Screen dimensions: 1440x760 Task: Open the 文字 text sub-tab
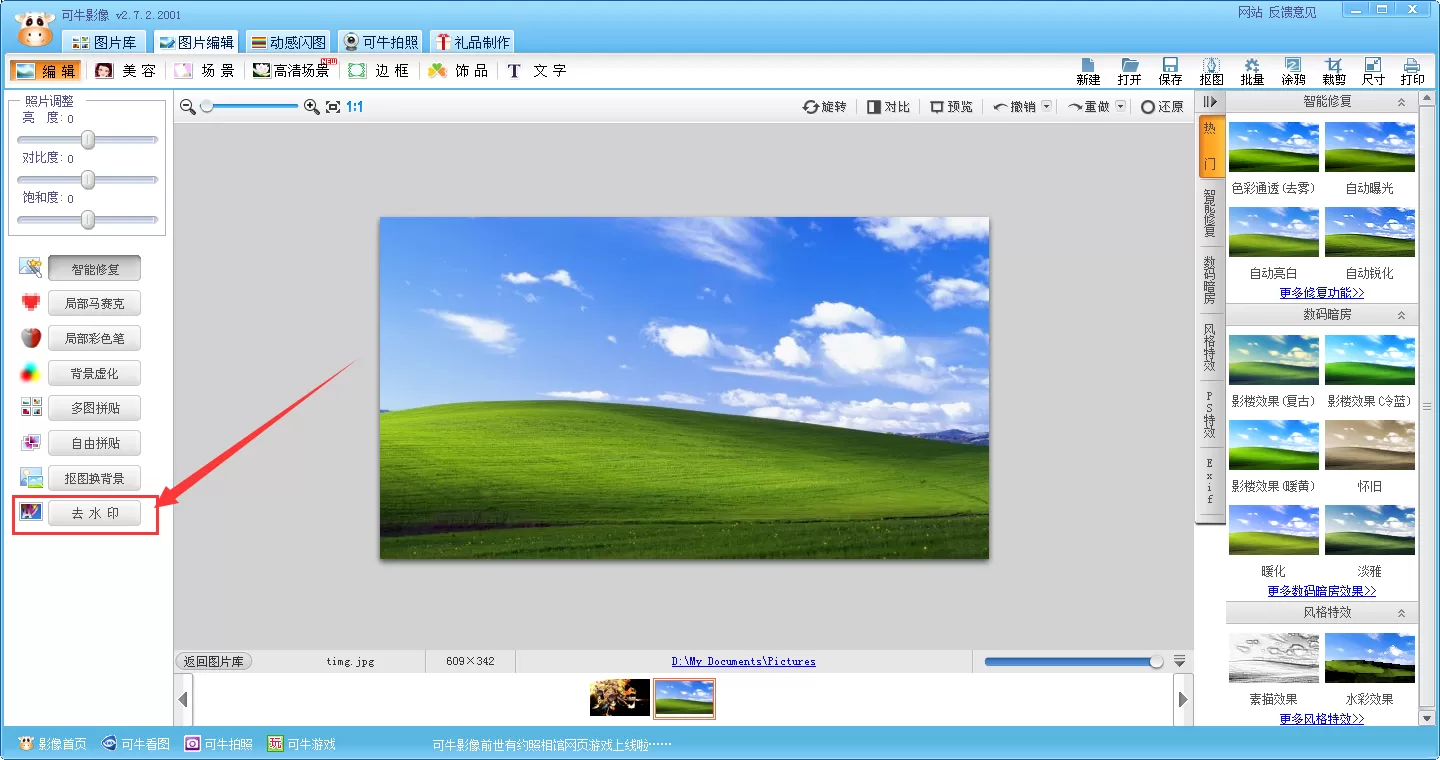[x=537, y=70]
